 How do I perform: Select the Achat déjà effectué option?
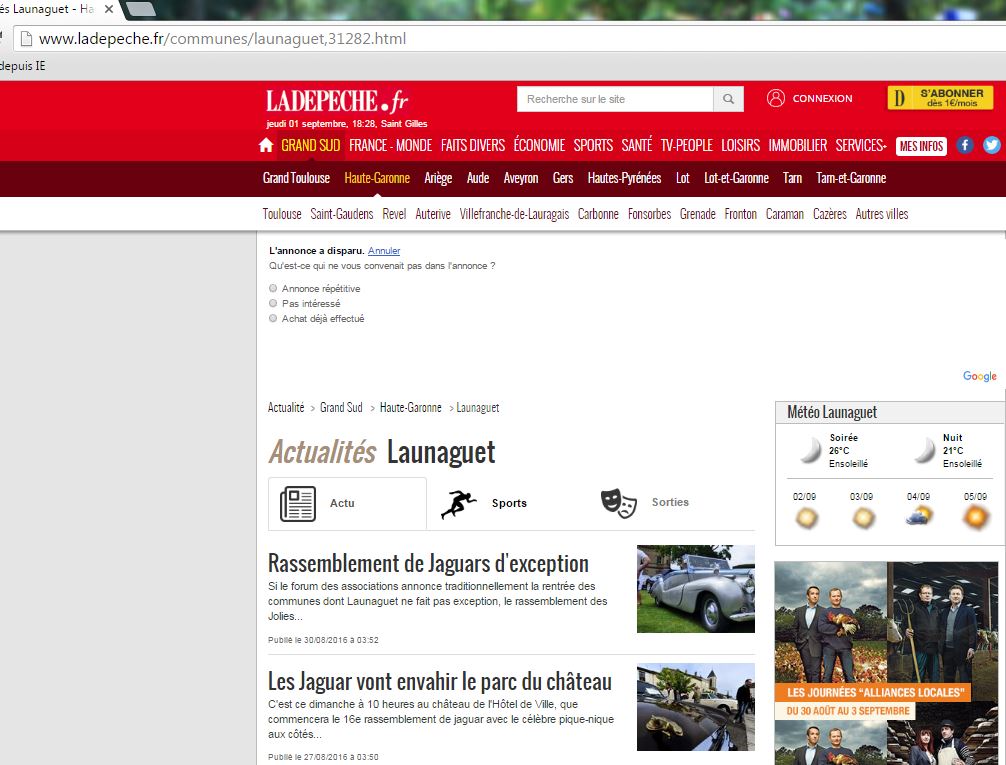[273, 318]
